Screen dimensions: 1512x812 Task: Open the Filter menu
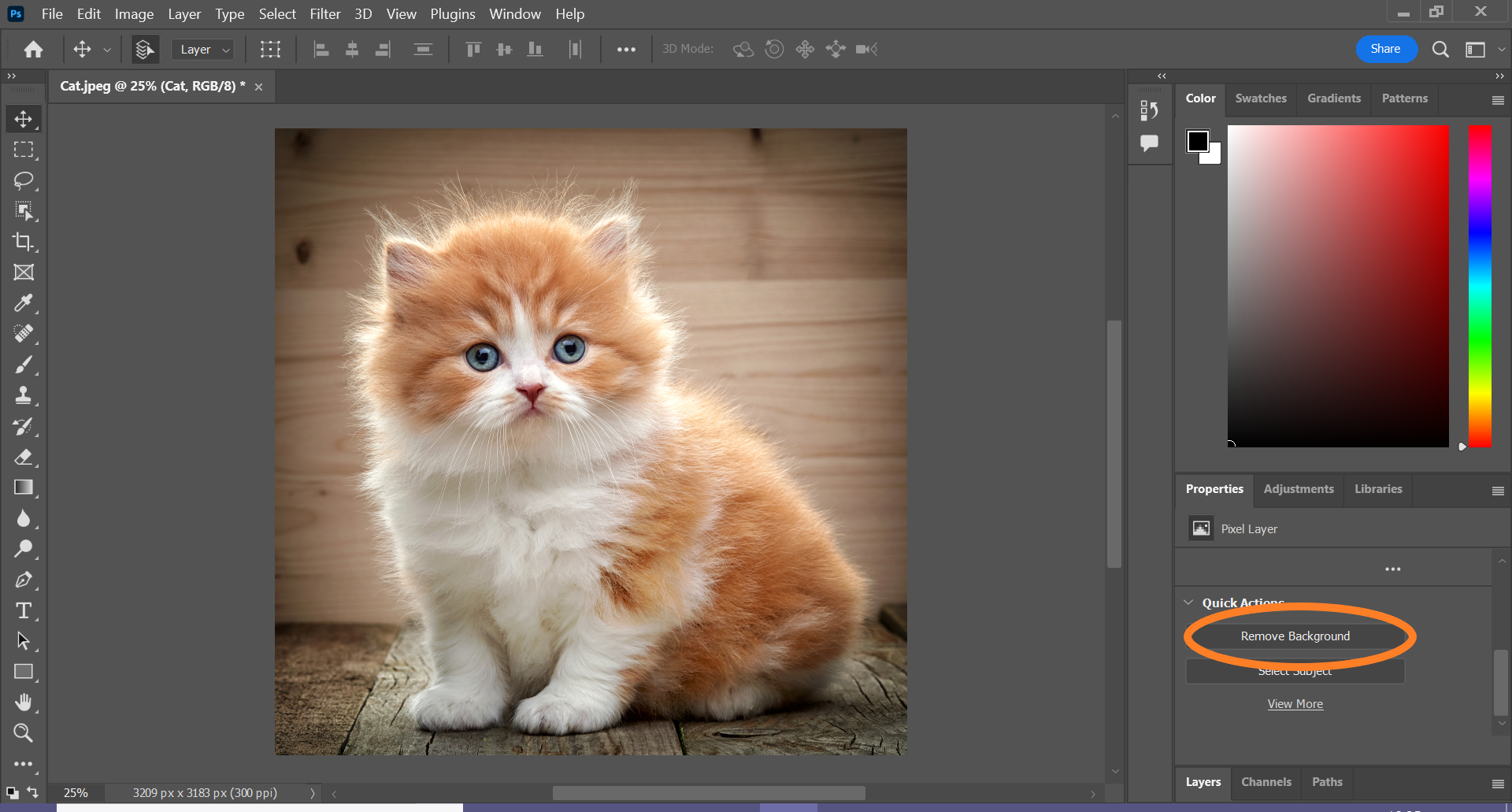(x=325, y=14)
